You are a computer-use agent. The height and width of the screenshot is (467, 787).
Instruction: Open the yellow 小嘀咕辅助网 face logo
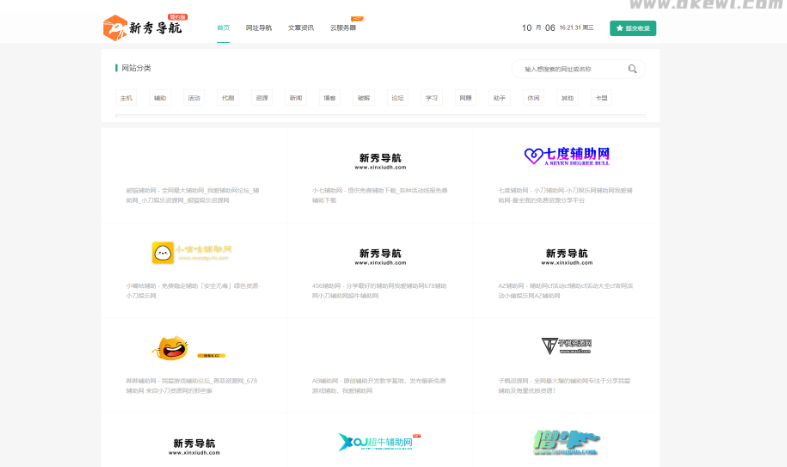click(x=192, y=252)
